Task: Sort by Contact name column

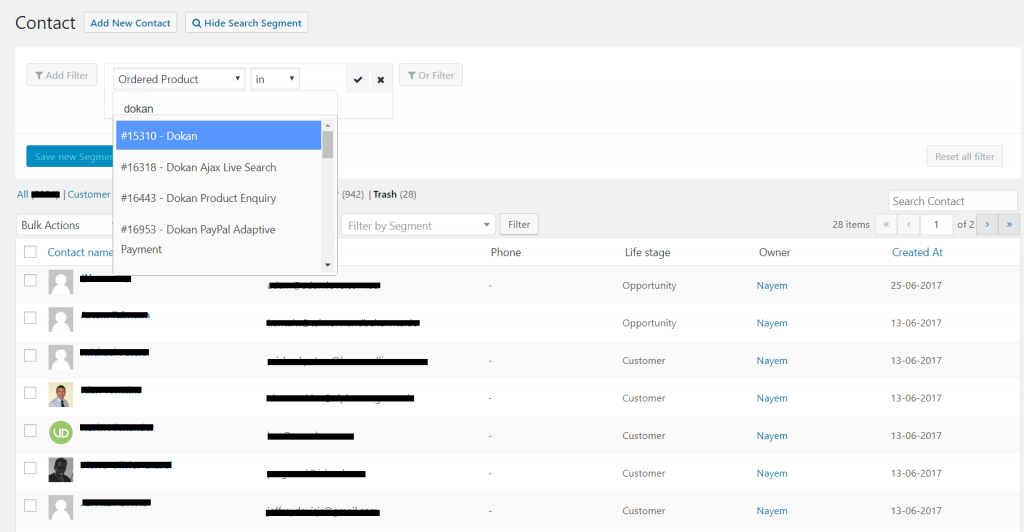Action: click(80, 253)
